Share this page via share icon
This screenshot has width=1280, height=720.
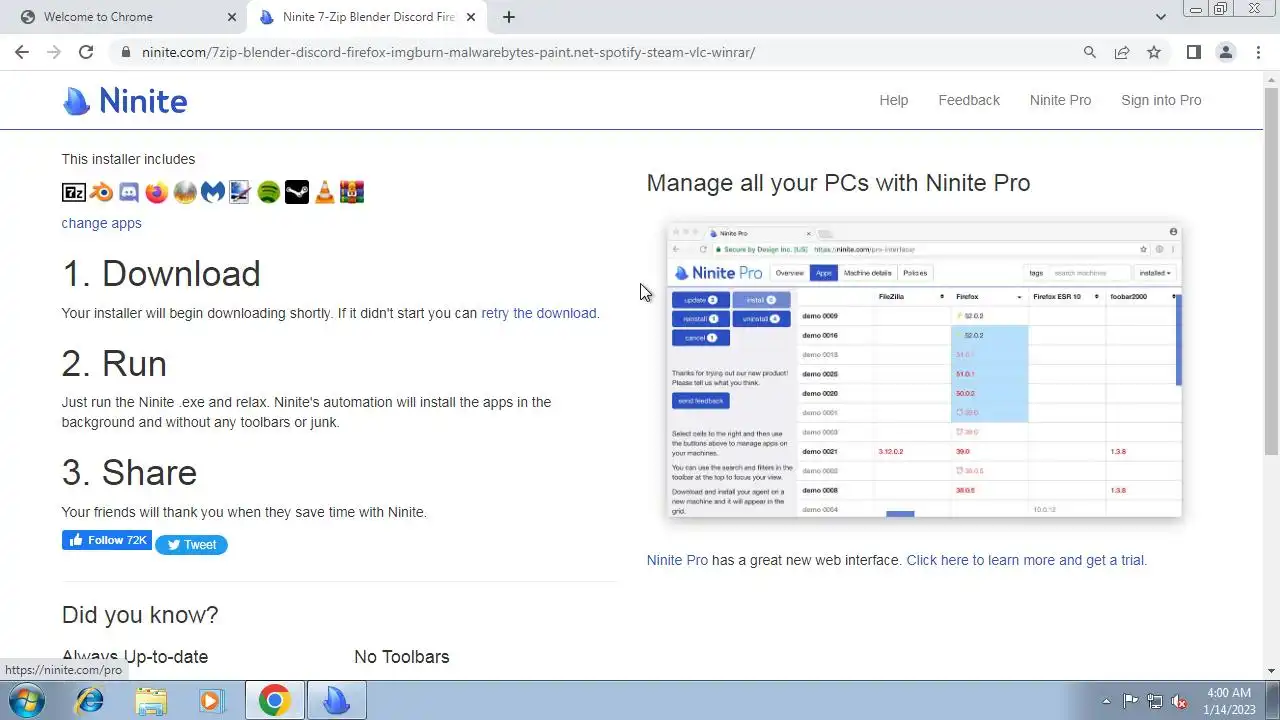[1122, 52]
